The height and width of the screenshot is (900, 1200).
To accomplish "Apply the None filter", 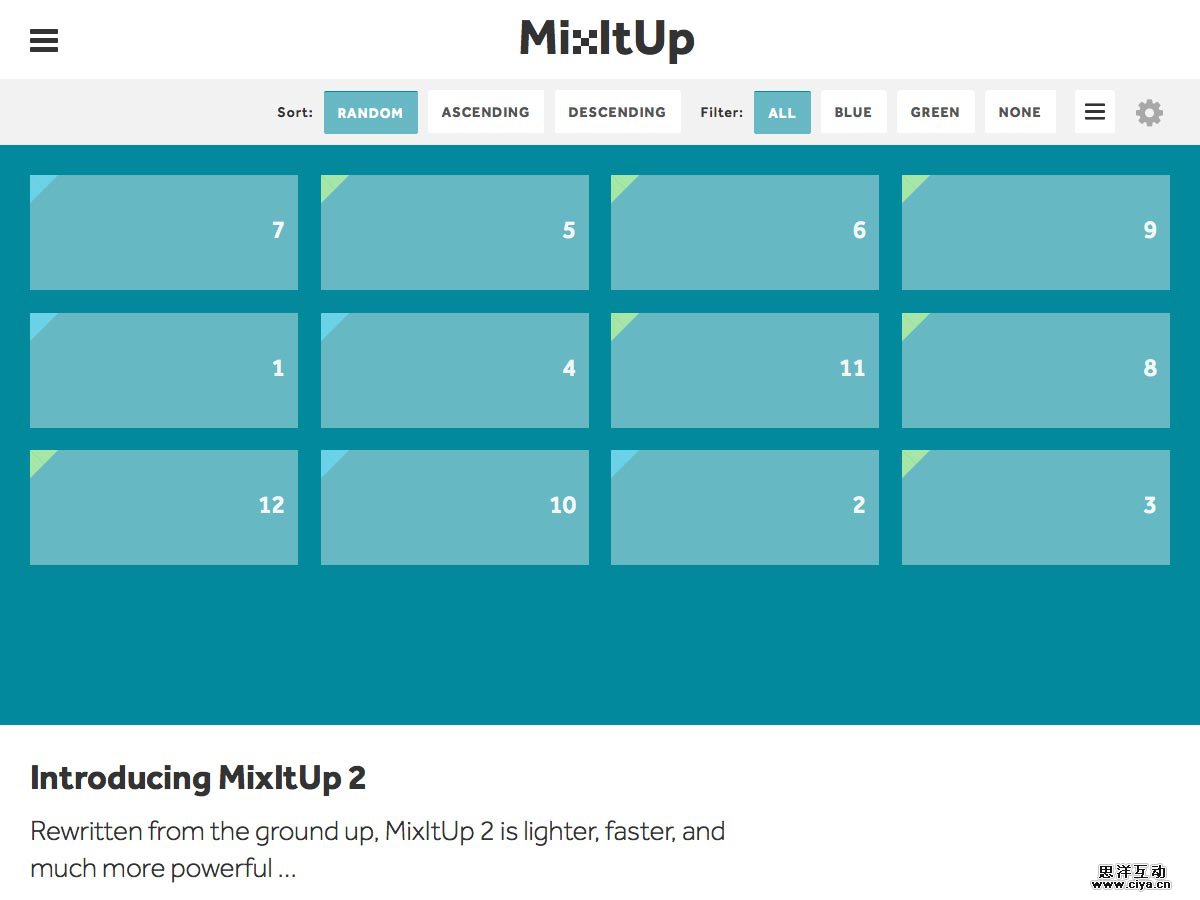I will [1019, 112].
